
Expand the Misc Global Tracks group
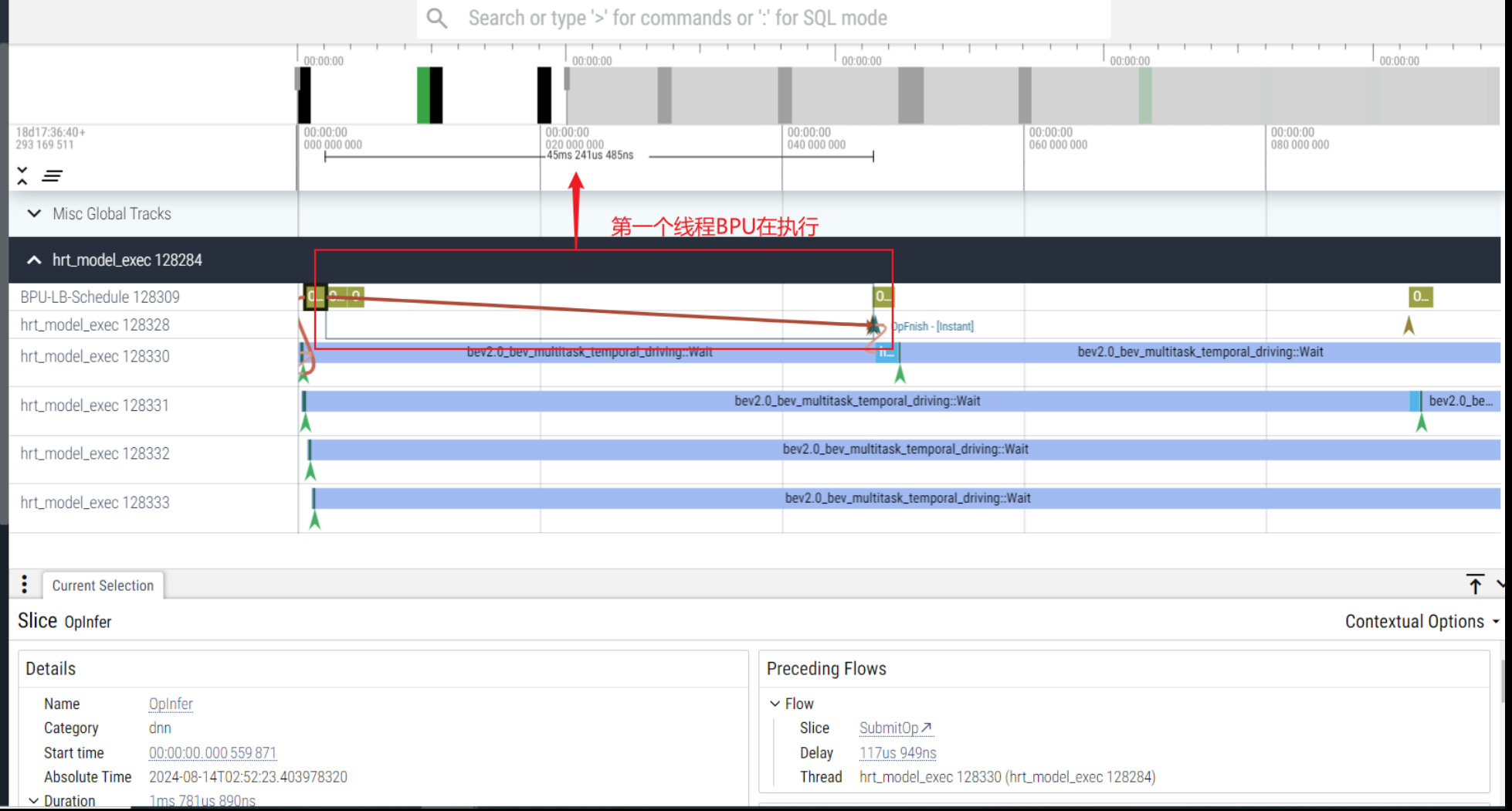coord(34,214)
